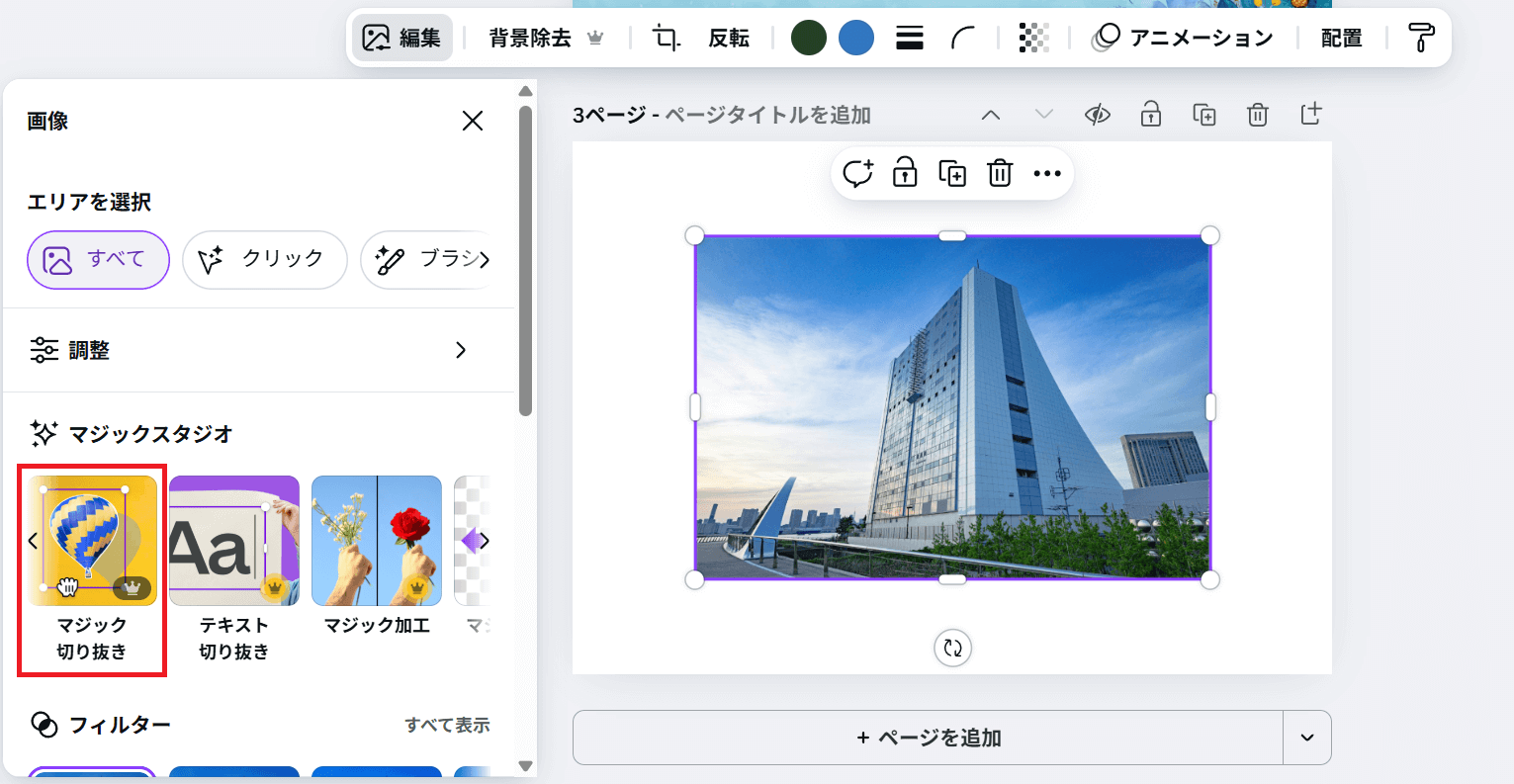Move page up with chevron icon
The width and height of the screenshot is (1514, 784).
(991, 115)
